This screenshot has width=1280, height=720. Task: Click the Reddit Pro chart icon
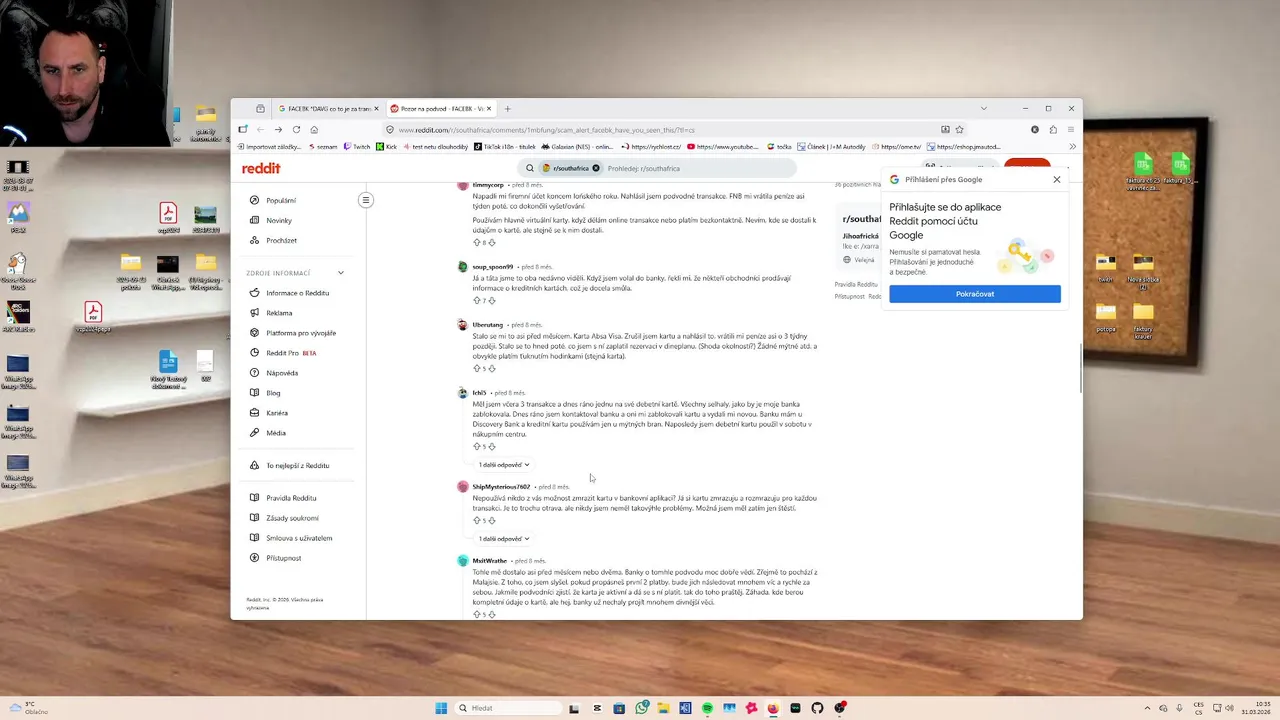click(254, 353)
